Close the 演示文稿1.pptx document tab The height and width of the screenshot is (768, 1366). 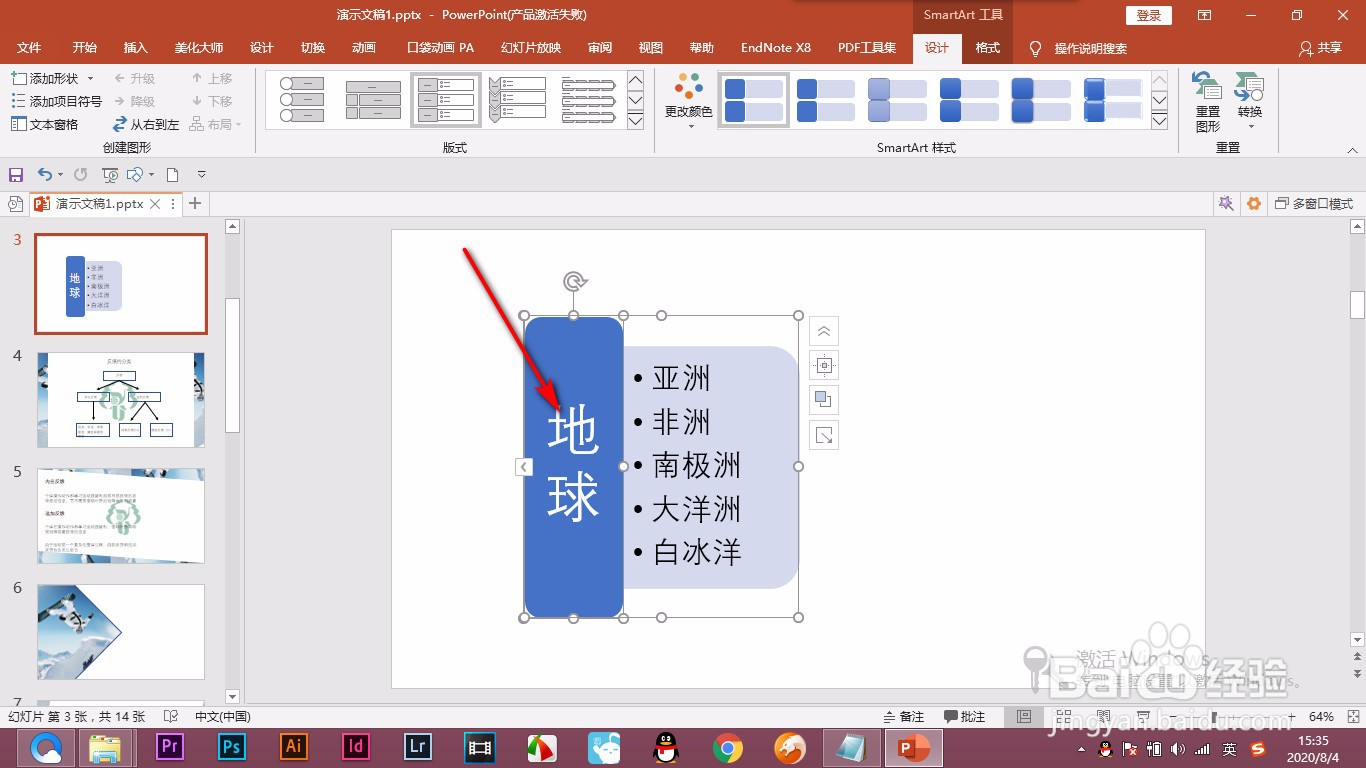pyautogui.click(x=154, y=204)
